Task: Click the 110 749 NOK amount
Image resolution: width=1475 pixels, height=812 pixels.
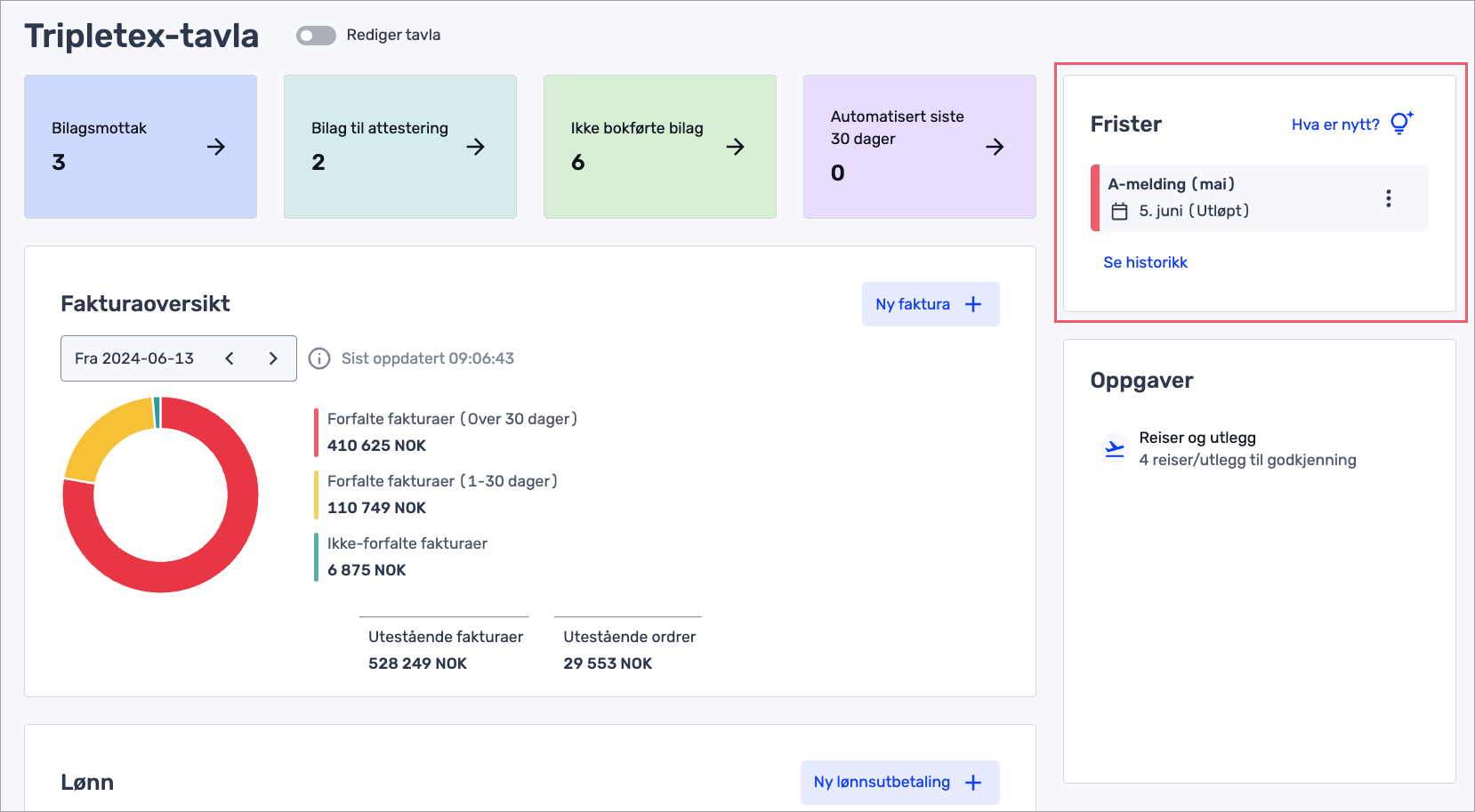Action: pyautogui.click(x=376, y=508)
